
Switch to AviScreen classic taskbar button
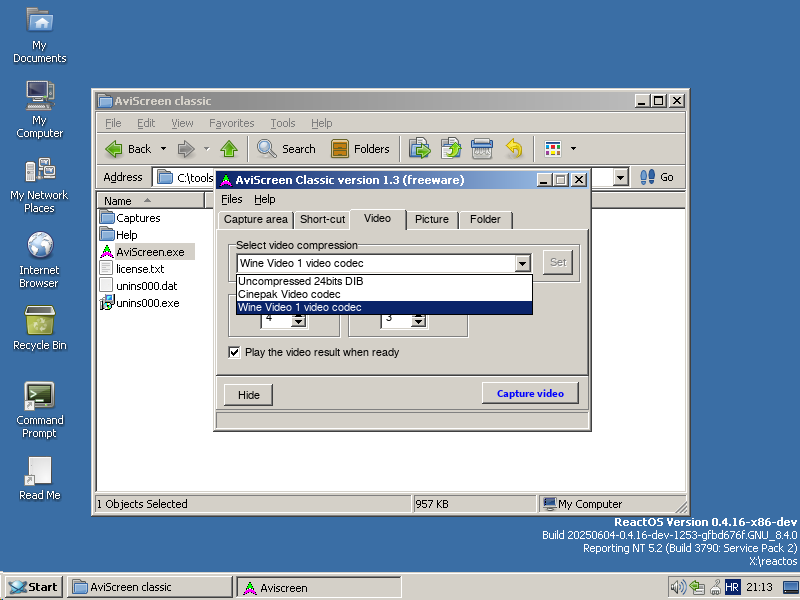tap(149, 587)
